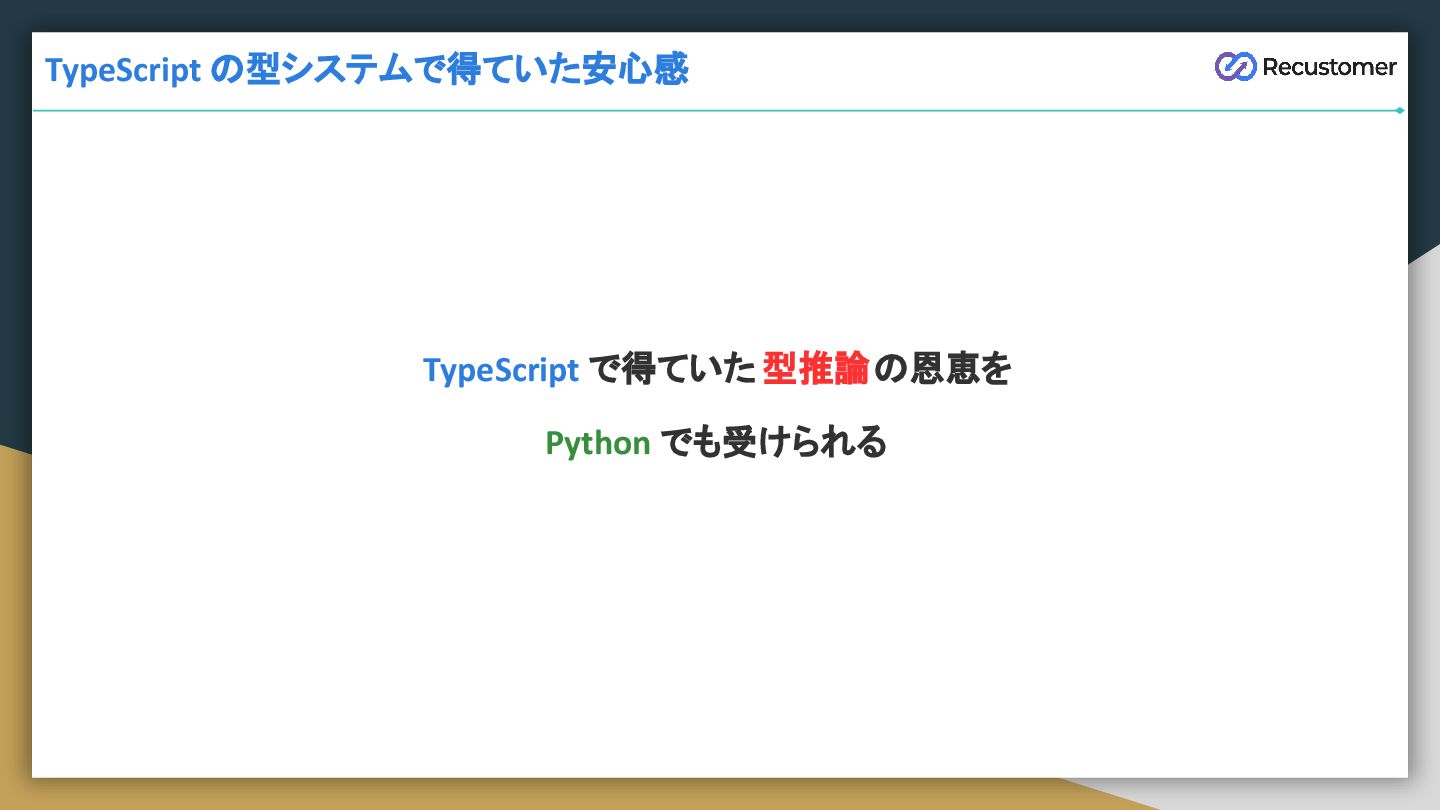
Task: Click the Recustomer brand name text
Action: point(1329,67)
